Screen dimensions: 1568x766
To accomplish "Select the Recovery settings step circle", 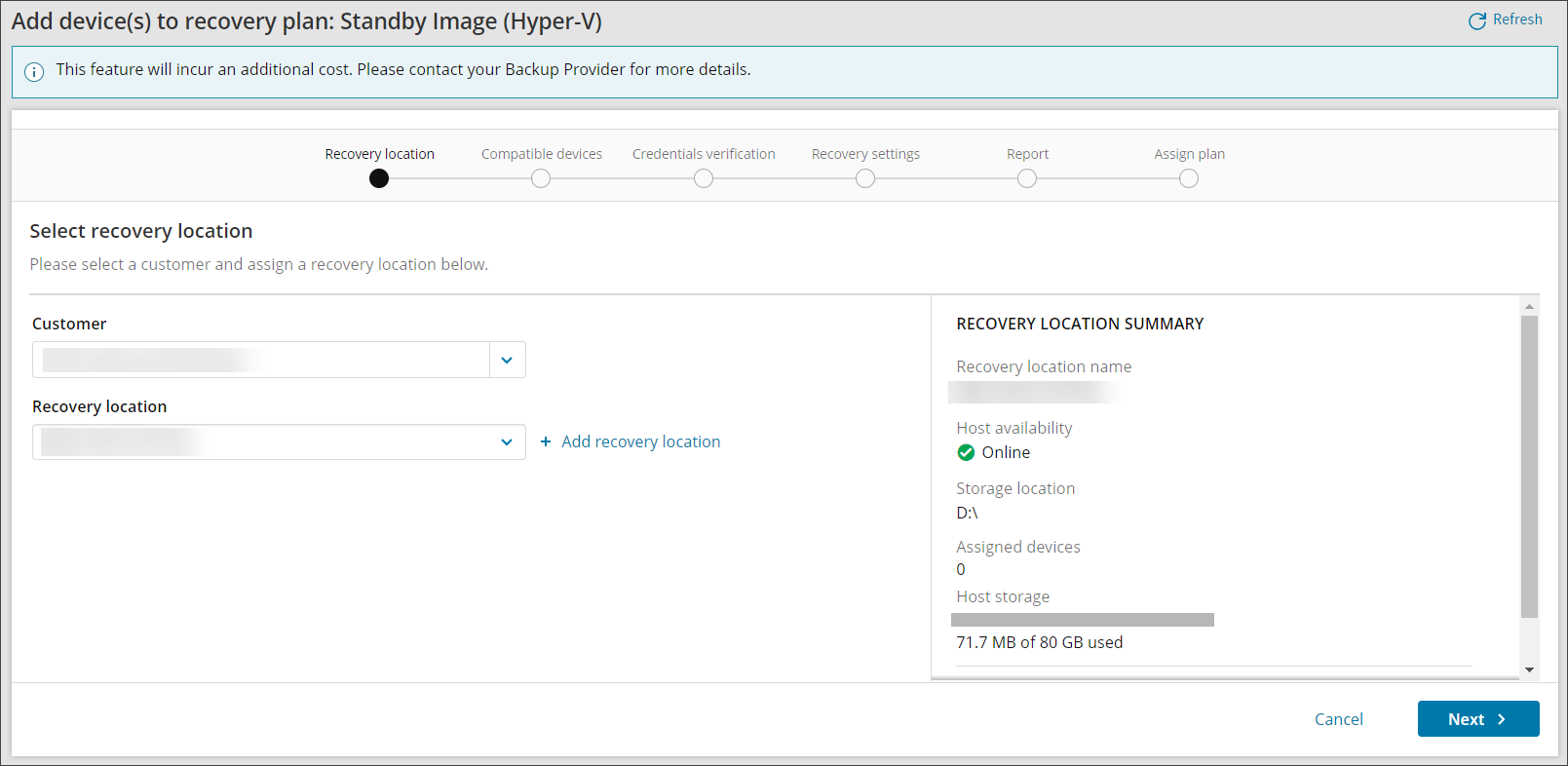I will click(x=865, y=178).
